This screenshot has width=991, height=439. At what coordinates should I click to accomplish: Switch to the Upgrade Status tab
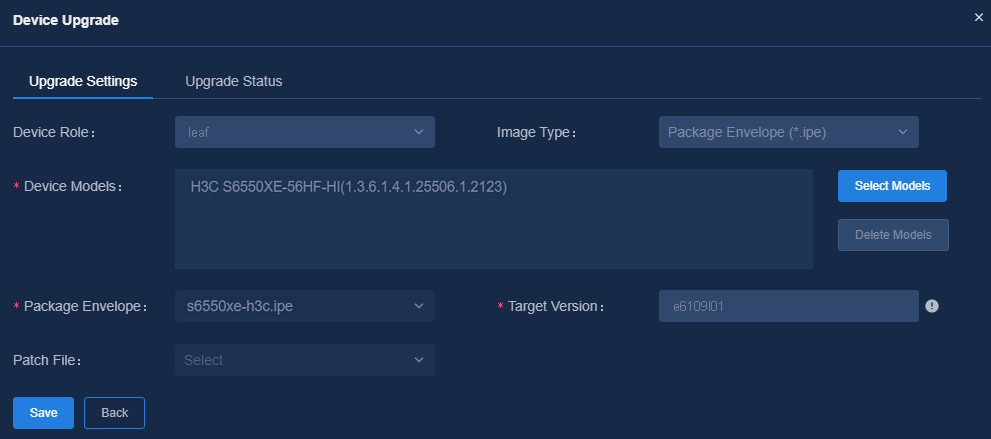tap(234, 81)
